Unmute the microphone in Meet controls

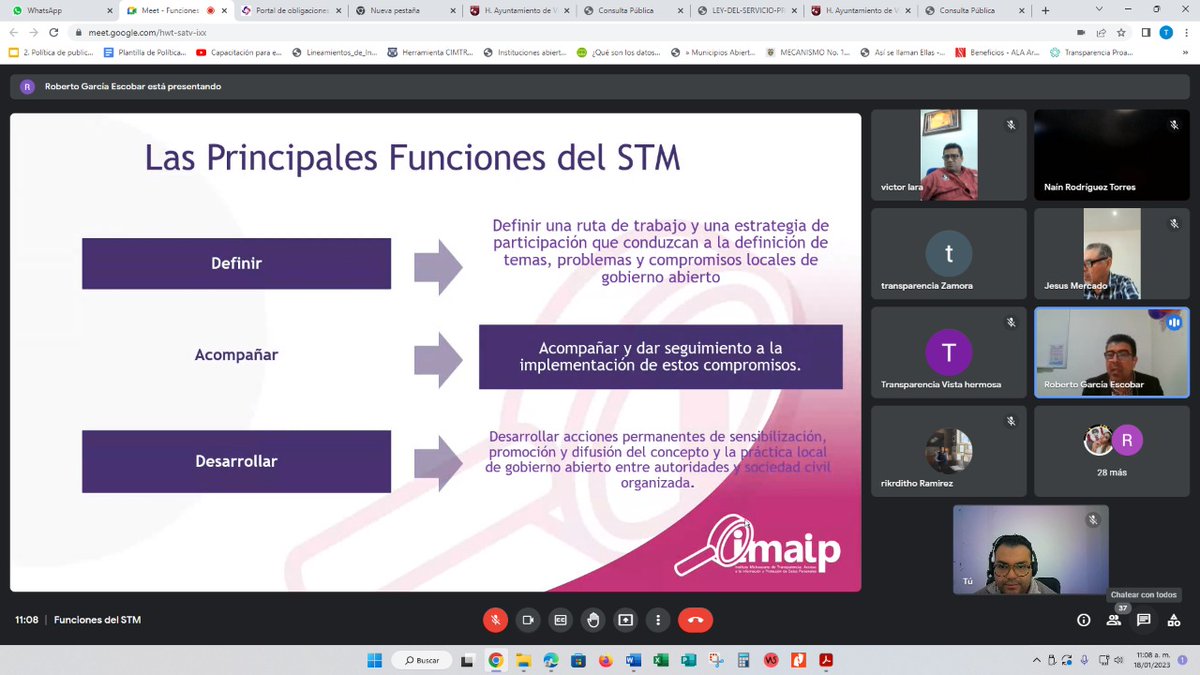coord(495,620)
